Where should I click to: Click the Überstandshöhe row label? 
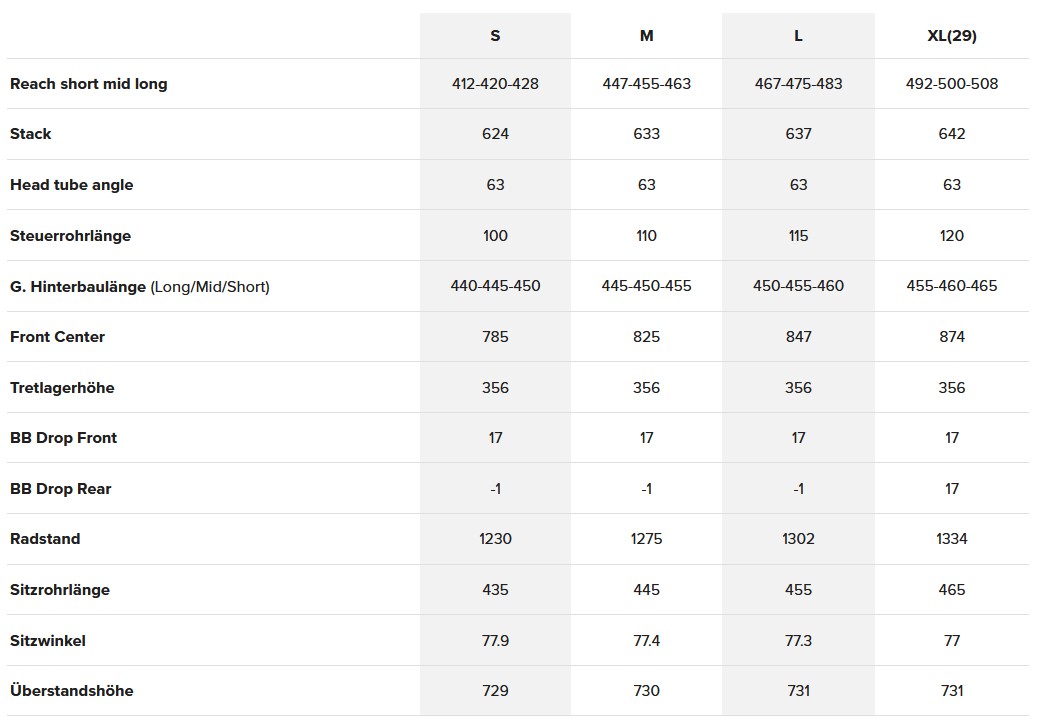(71, 691)
